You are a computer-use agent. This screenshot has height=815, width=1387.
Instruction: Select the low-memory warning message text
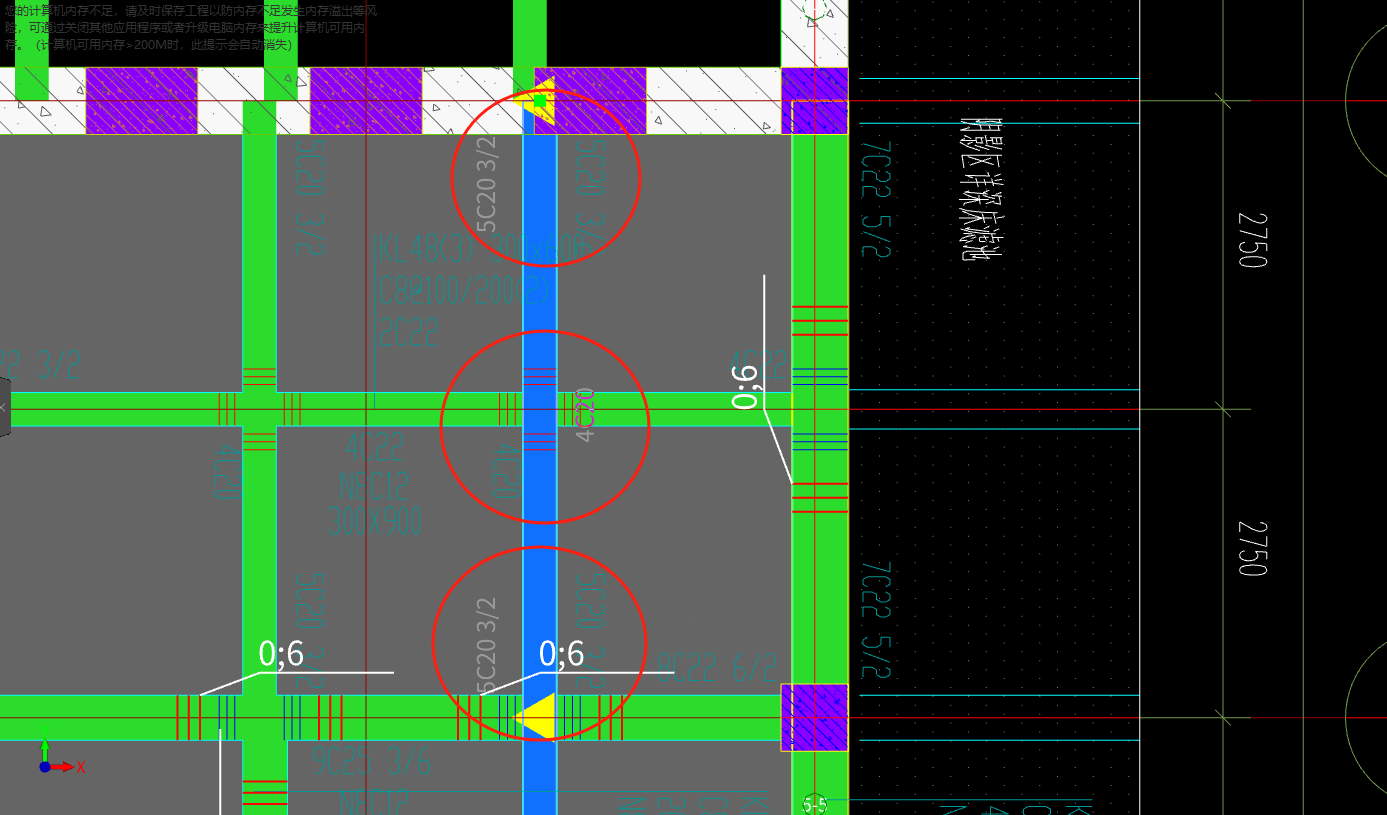[189, 27]
